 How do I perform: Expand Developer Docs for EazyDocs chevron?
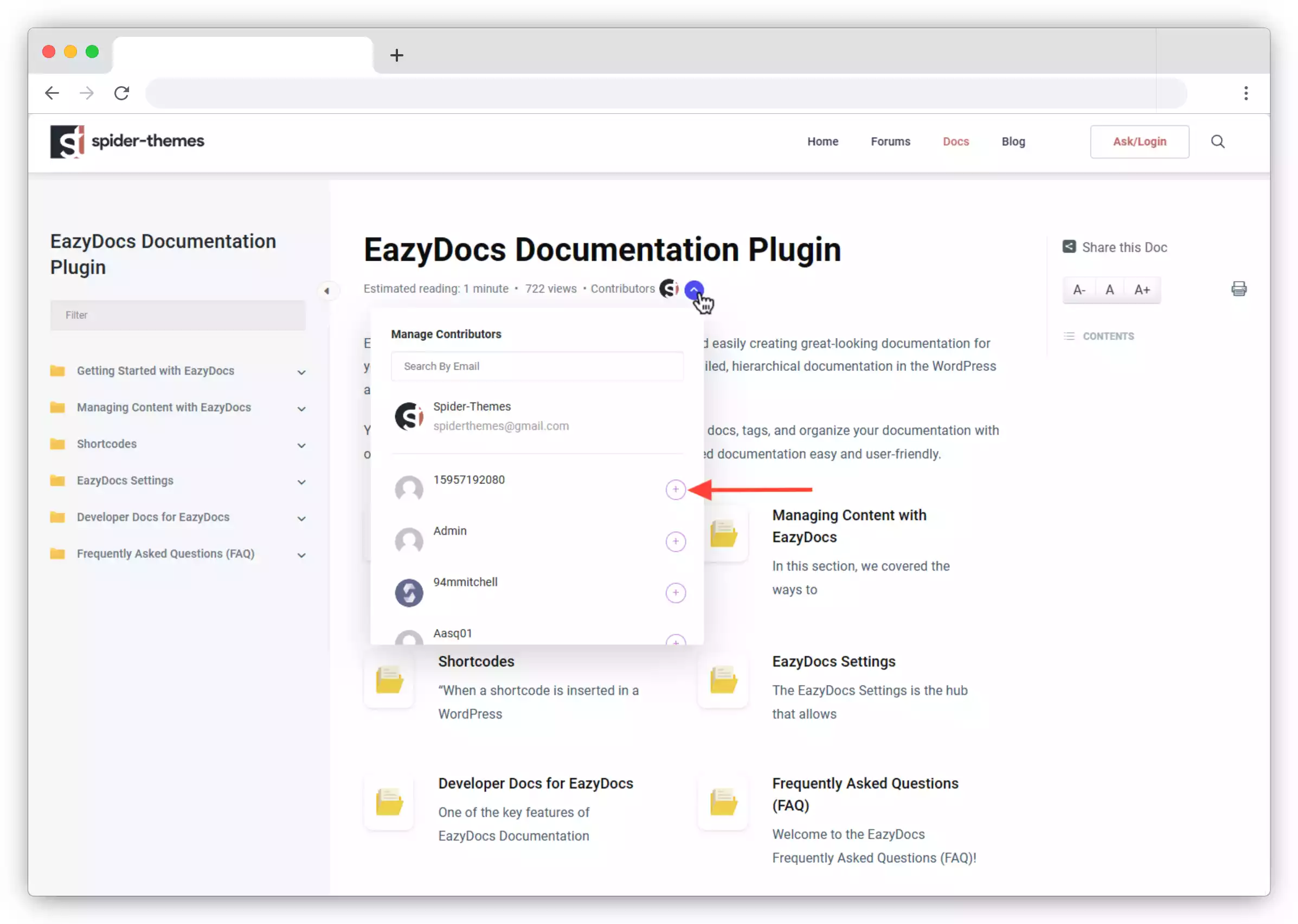301,518
